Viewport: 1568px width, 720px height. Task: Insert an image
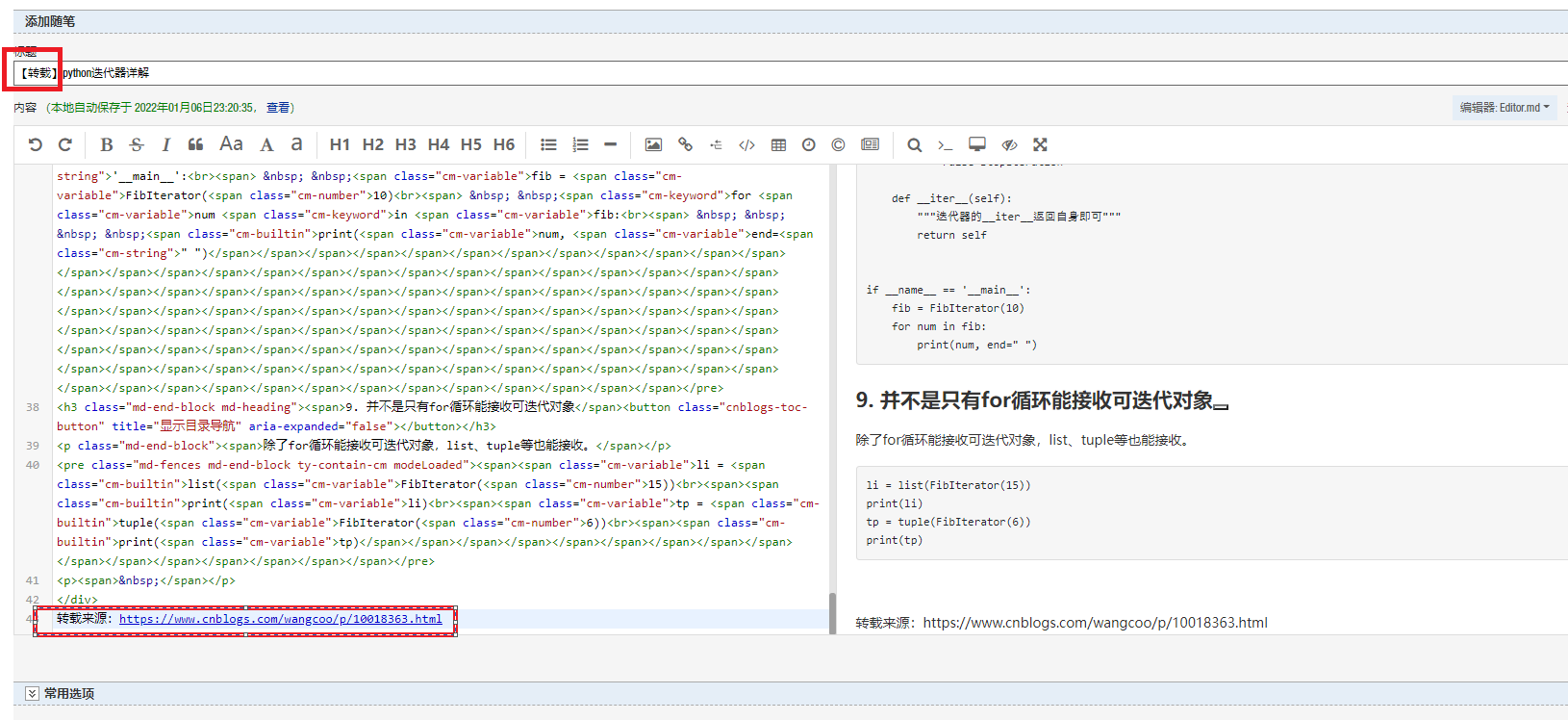tap(653, 144)
